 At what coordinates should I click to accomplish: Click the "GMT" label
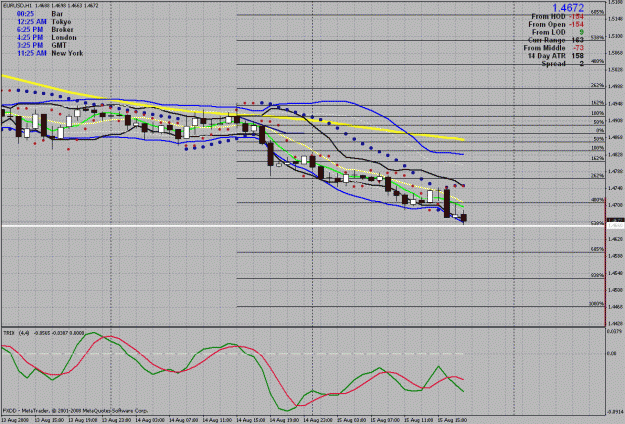(59, 45)
